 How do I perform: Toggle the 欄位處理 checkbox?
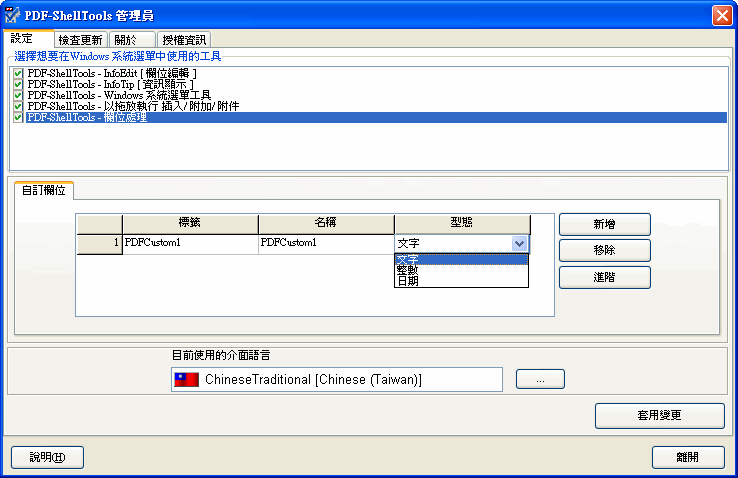18,117
